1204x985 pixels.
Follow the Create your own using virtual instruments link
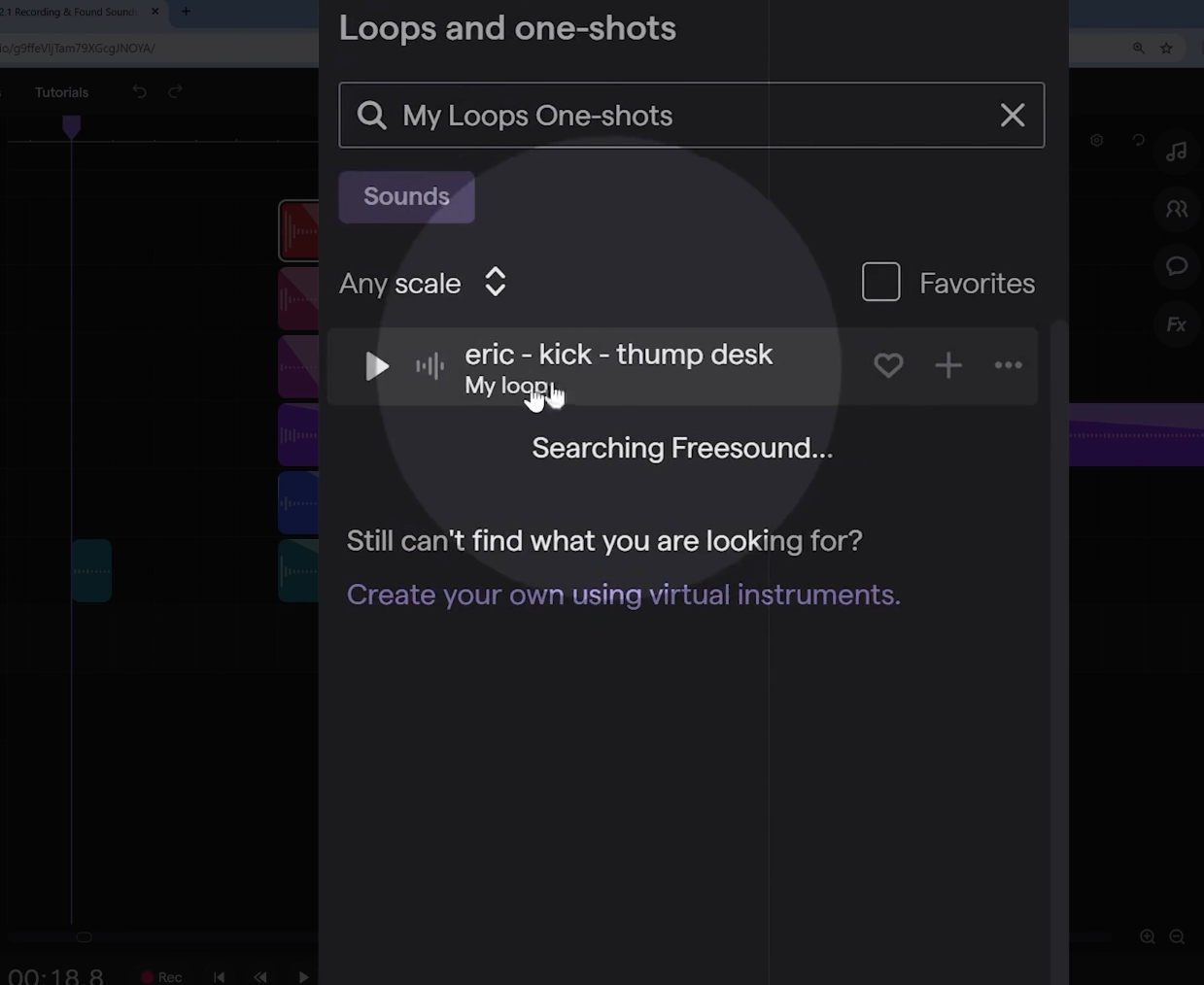pyautogui.click(x=623, y=594)
